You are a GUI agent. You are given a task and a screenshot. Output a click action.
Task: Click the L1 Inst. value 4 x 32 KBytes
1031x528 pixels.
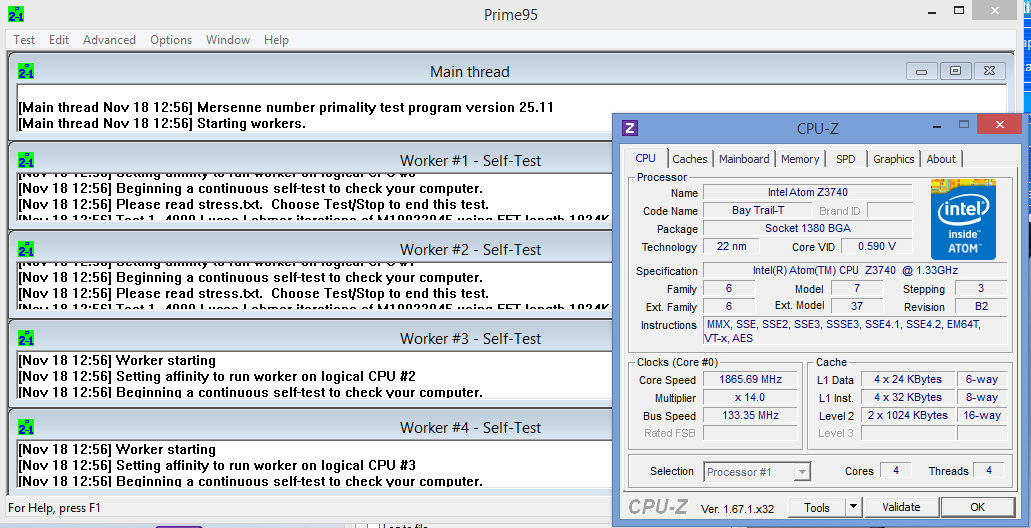pos(907,397)
